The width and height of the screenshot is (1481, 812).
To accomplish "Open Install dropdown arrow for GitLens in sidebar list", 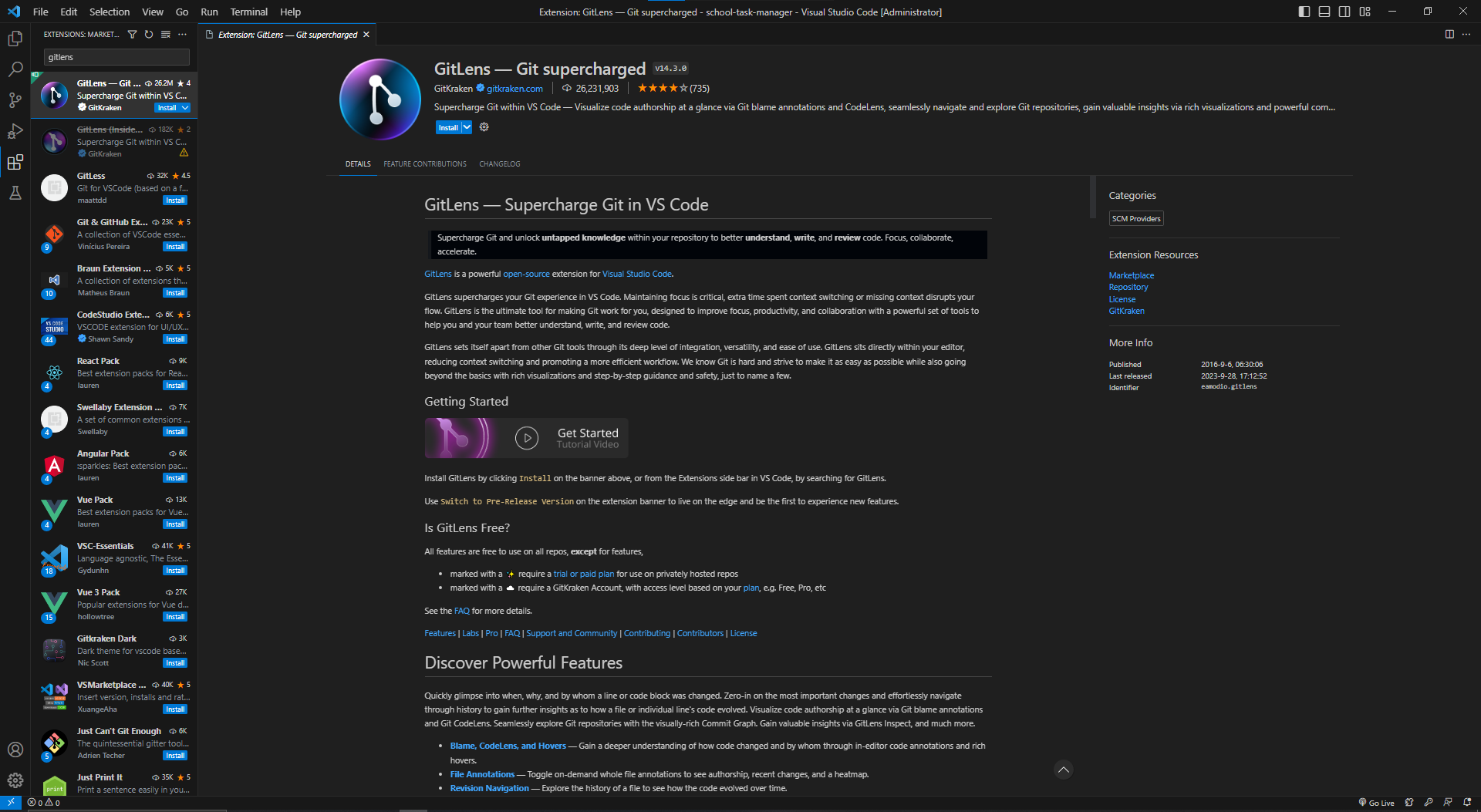I will pyautogui.click(x=185, y=108).
